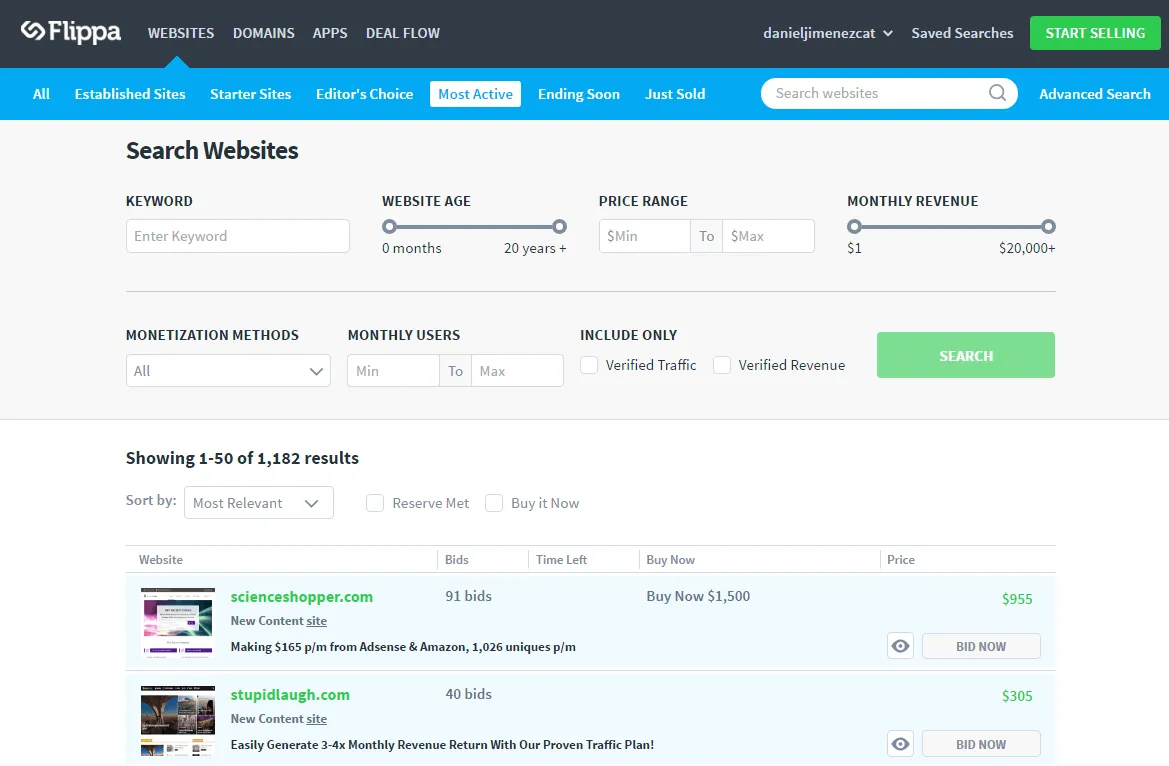Click the scienceshopper.com $955 price
1169x766 pixels.
[x=1017, y=598]
